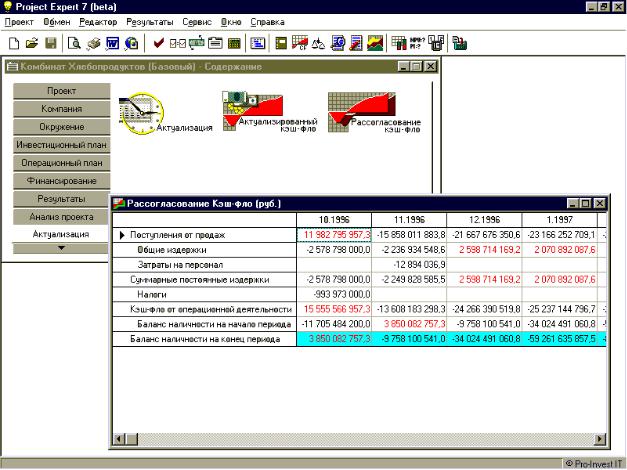627x470 pixels.
Task: Select the Окружение section button
Action: 62,127
